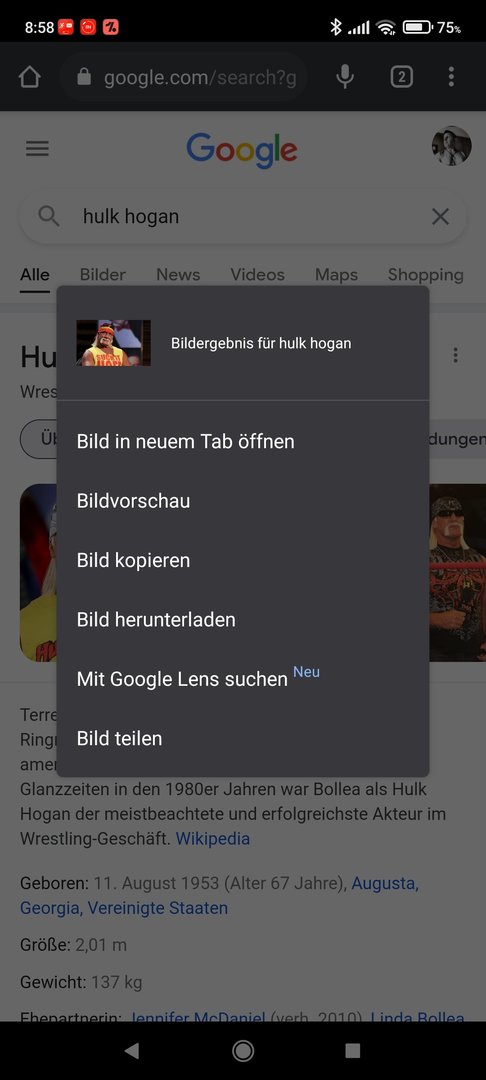Tap the Android recent apps square

pyautogui.click(x=352, y=1050)
